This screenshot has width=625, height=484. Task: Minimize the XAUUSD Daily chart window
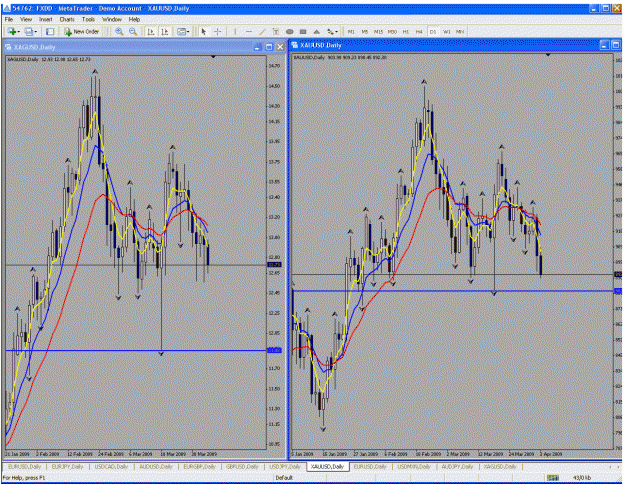pyautogui.click(x=605, y=45)
